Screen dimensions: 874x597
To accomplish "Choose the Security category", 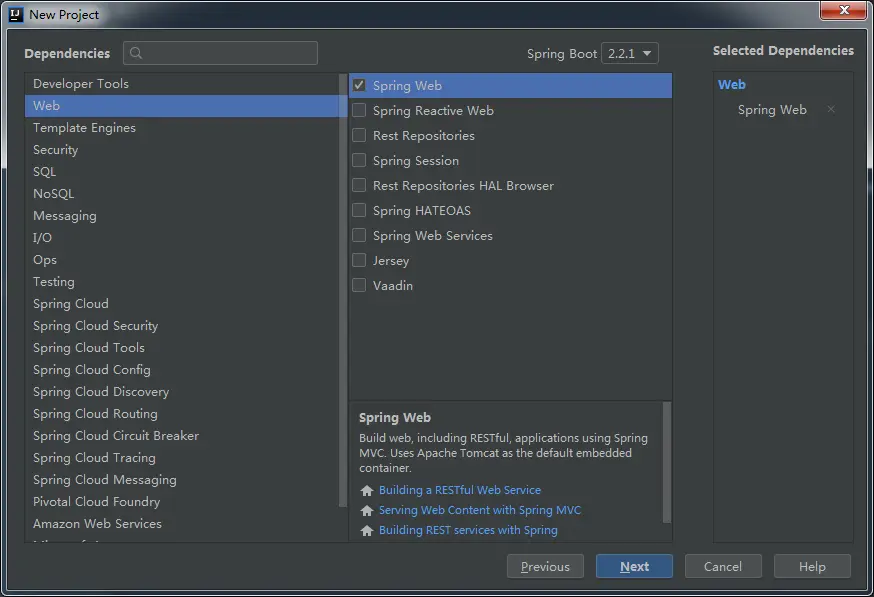I will coord(182,150).
